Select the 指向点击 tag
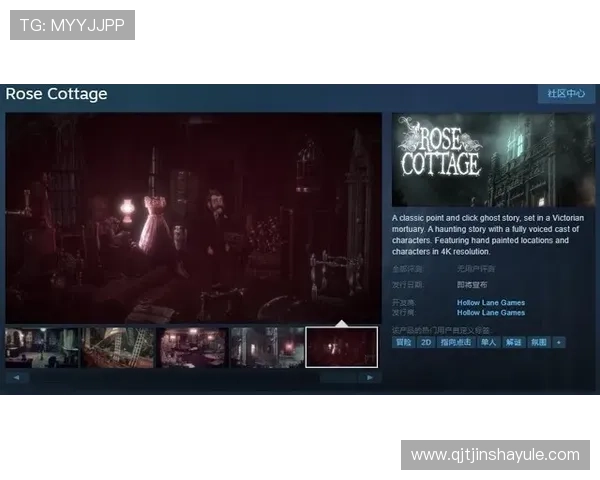The image size is (600, 480). pos(457,342)
